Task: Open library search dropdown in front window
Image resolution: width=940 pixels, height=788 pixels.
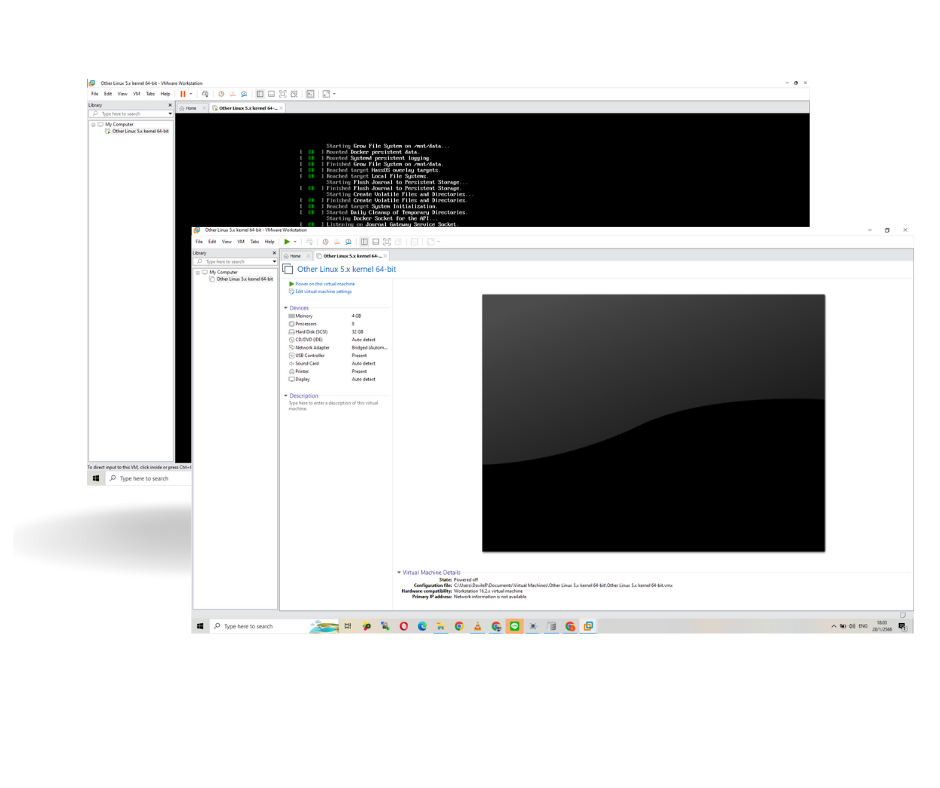Action: pyautogui.click(x=275, y=262)
